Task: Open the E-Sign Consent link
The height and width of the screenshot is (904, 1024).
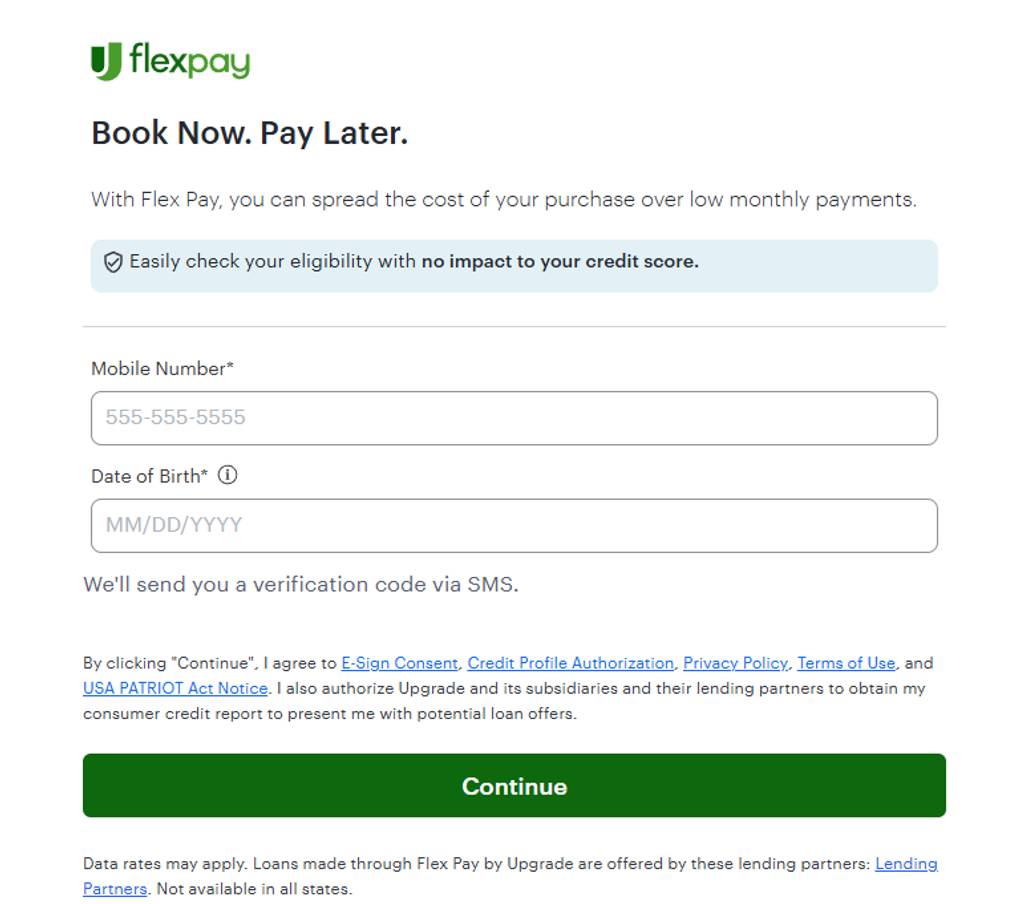Action: click(x=399, y=663)
